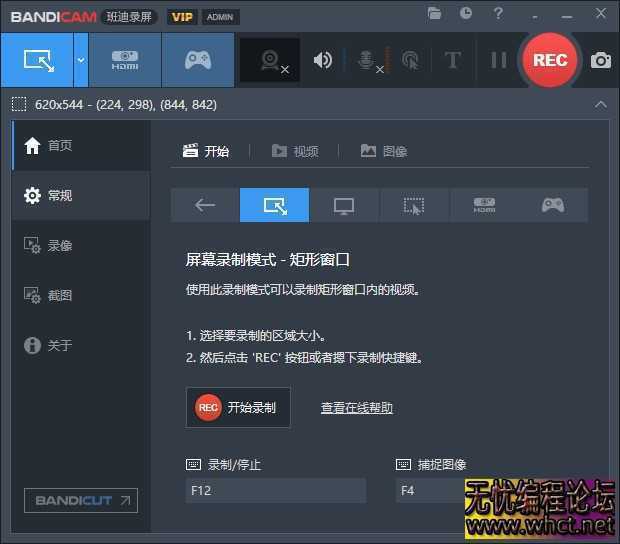The width and height of the screenshot is (620, 544).
Task: Choose the fullscreen monitor mode icon
Action: pos(344,205)
